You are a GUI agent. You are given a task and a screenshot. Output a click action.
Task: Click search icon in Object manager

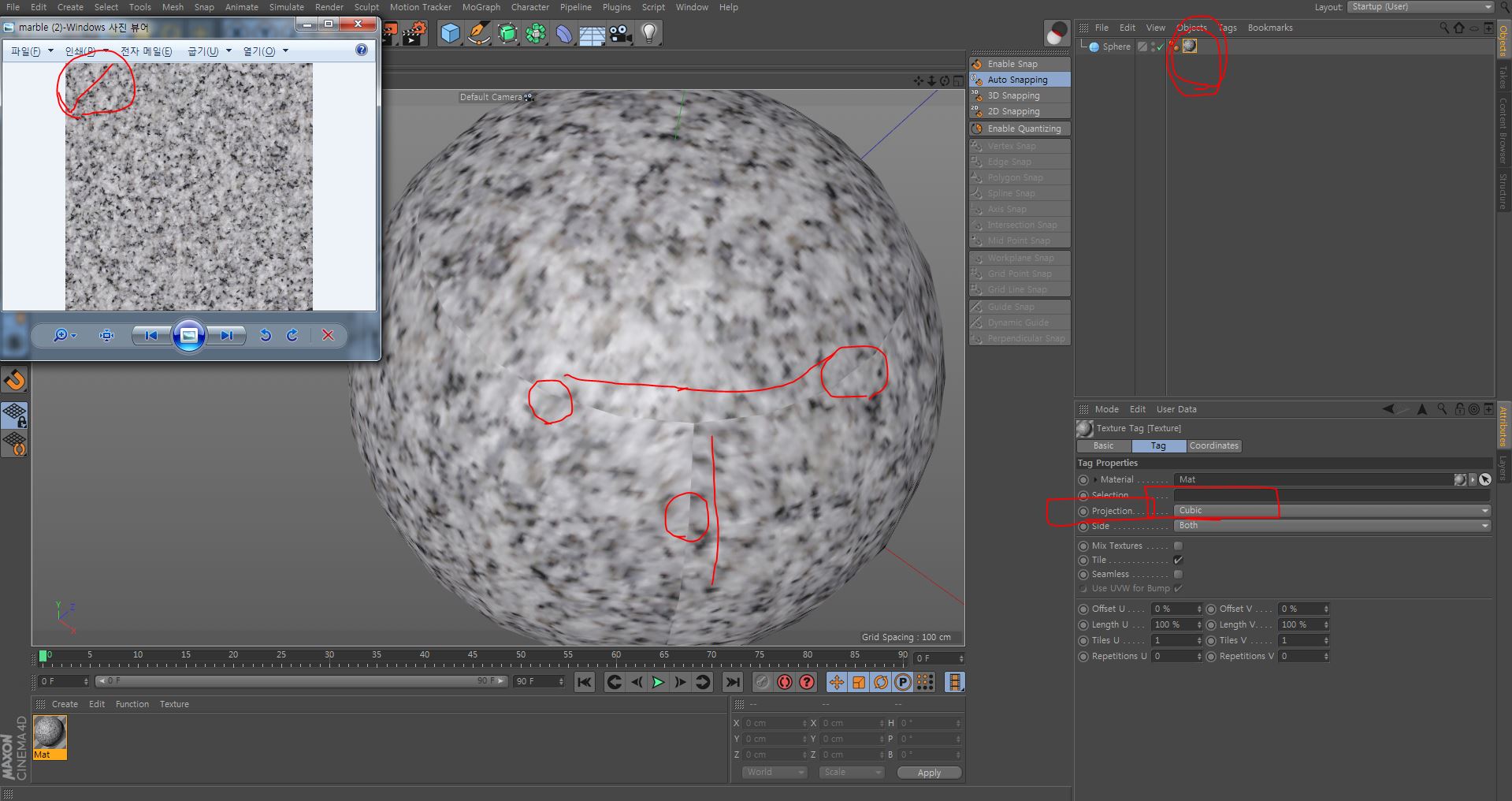pyautogui.click(x=1444, y=28)
